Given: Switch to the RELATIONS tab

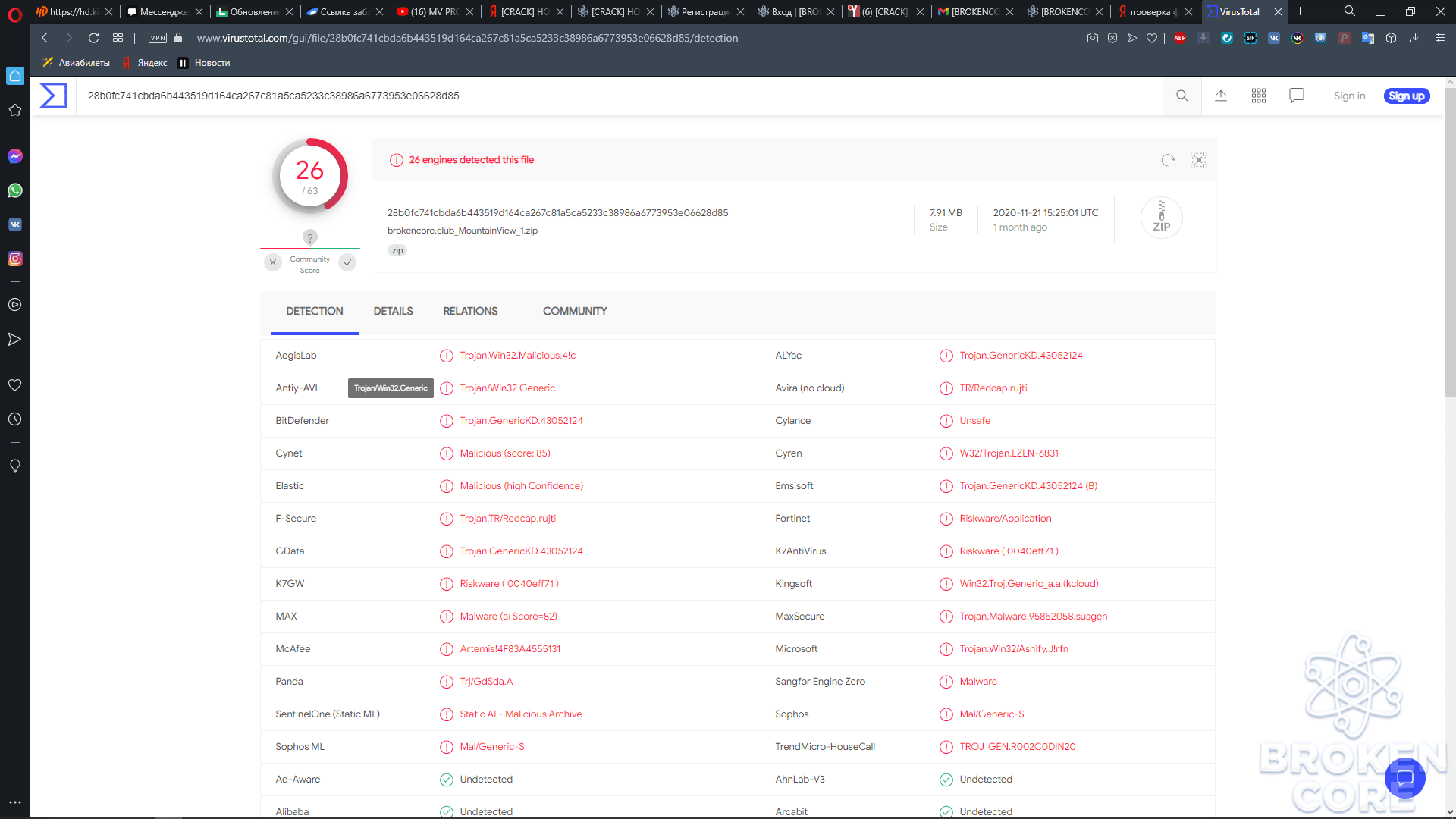Looking at the screenshot, I should pyautogui.click(x=470, y=312).
